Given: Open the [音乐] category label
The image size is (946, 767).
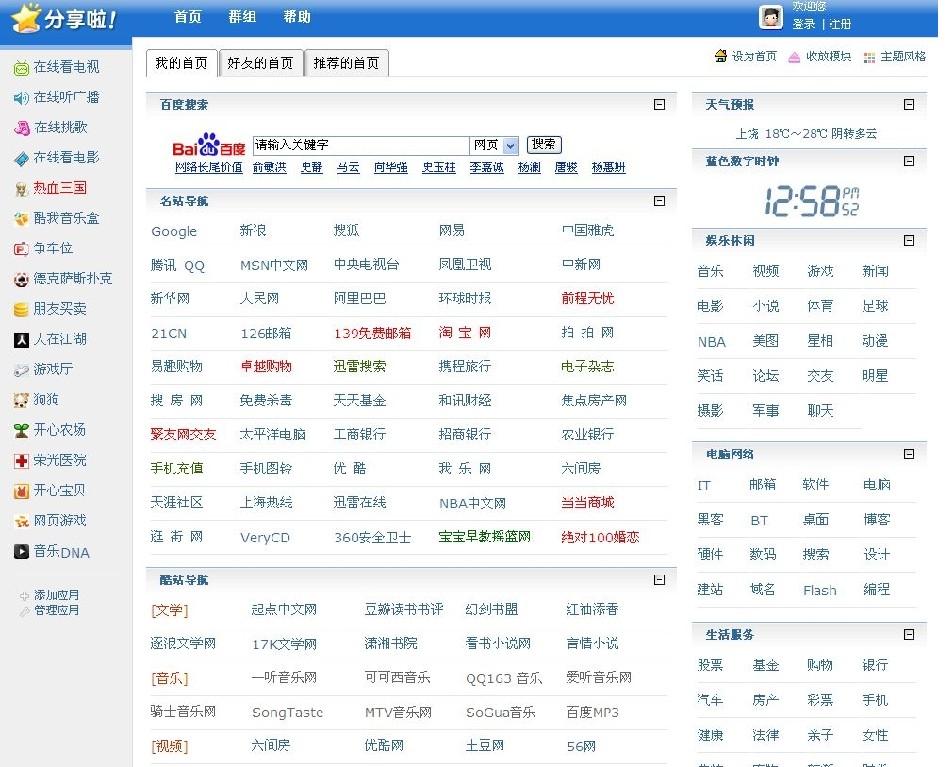Looking at the screenshot, I should click(170, 679).
